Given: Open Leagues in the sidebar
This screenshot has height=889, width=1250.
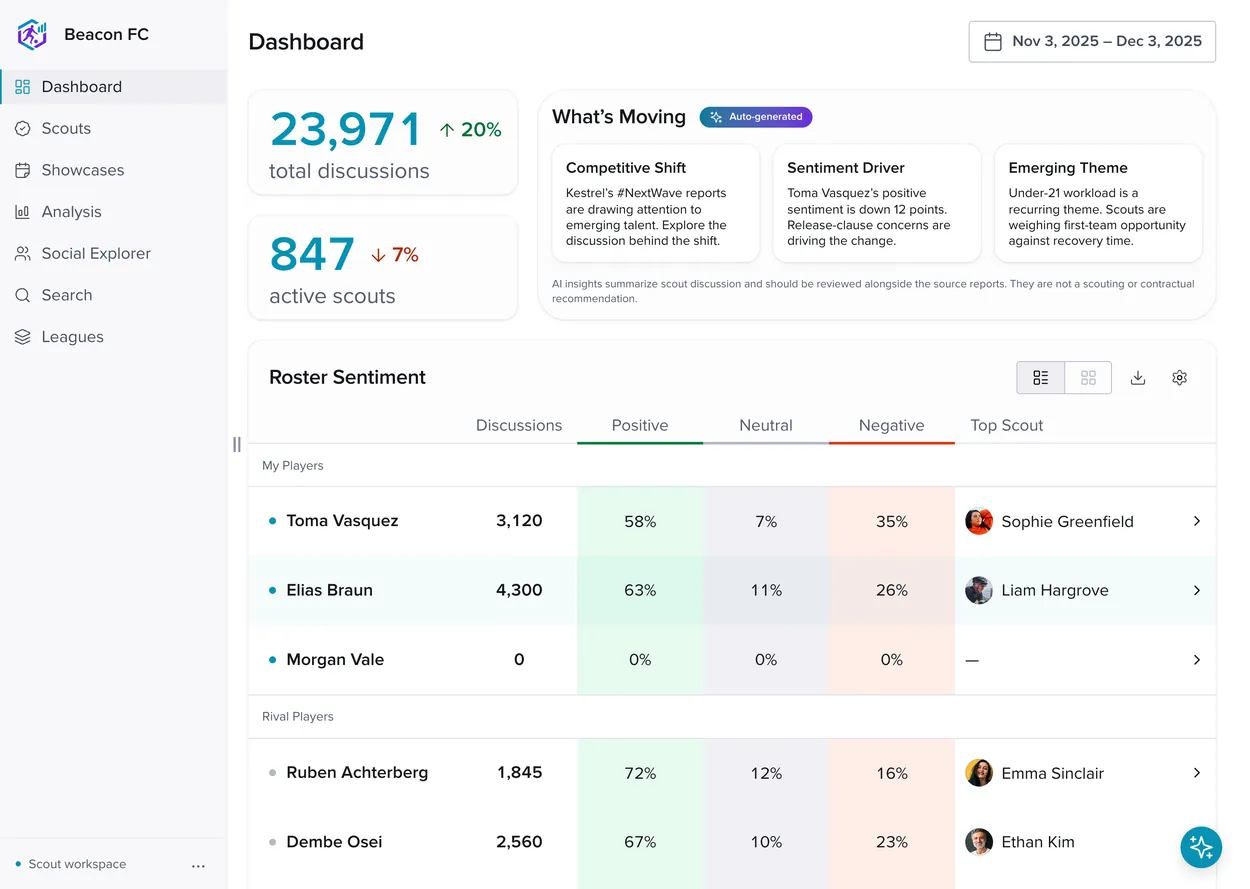Looking at the screenshot, I should coord(114,337).
